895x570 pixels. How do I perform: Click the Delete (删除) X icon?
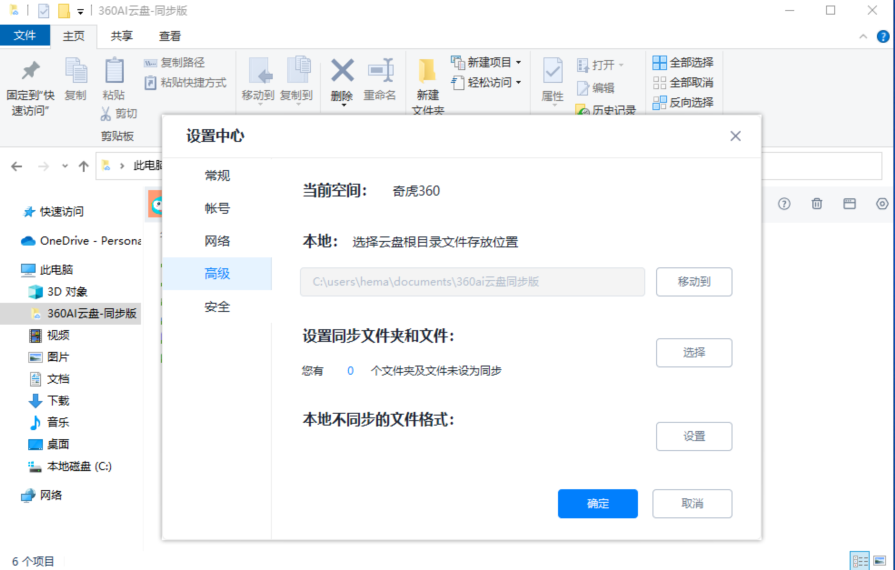pyautogui.click(x=342, y=71)
